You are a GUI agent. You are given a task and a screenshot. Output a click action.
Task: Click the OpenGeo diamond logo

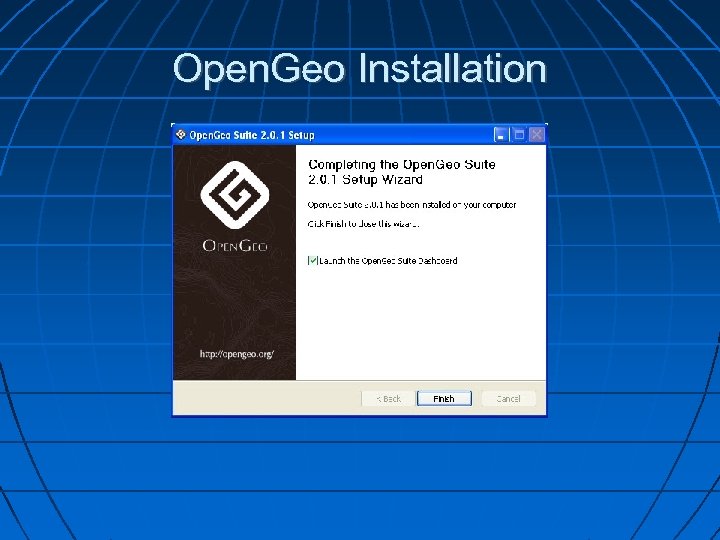(x=235, y=195)
